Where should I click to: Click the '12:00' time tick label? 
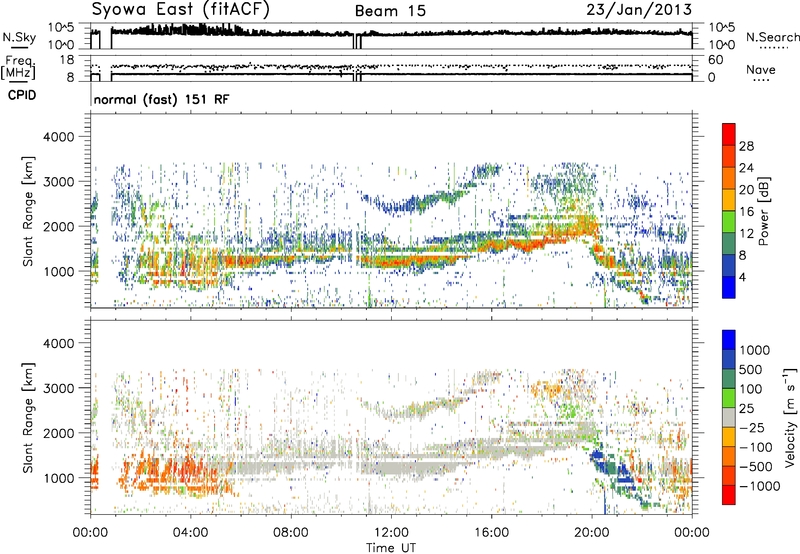[x=391, y=533]
